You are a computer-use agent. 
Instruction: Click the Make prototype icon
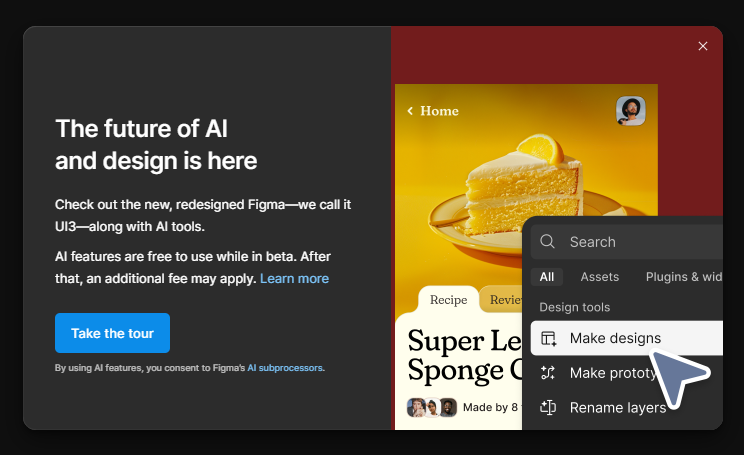[548, 373]
